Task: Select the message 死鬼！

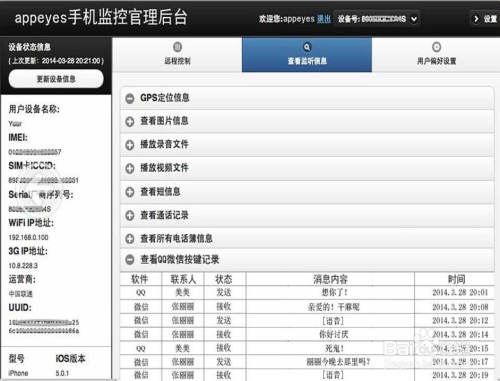Action: click(335, 348)
